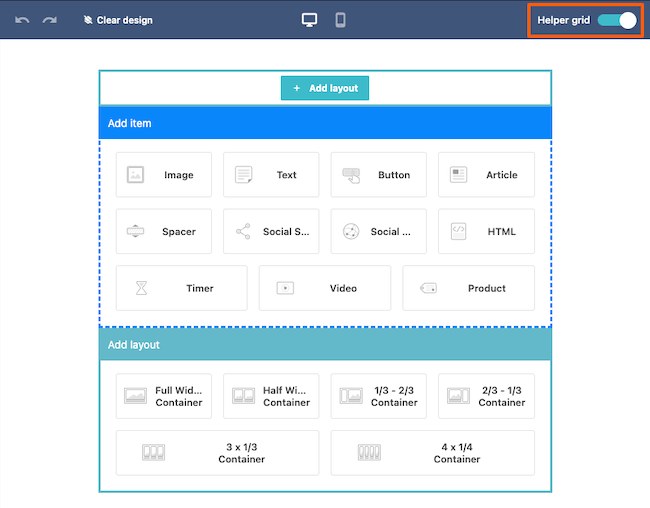This screenshot has width=650, height=508.
Task: Add an Image item
Action: click(x=164, y=175)
